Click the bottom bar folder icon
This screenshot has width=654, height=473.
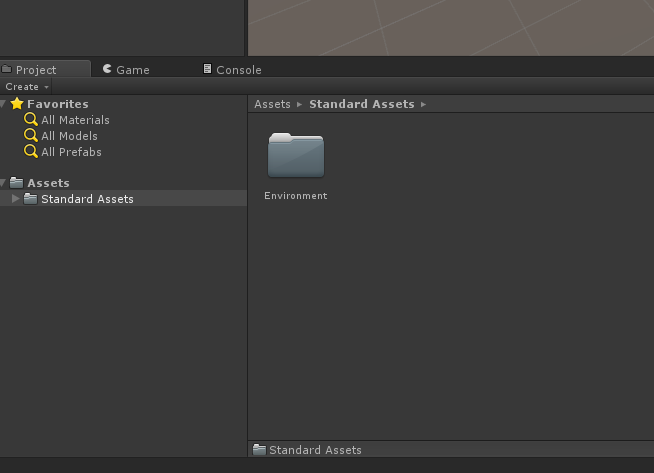pos(259,449)
